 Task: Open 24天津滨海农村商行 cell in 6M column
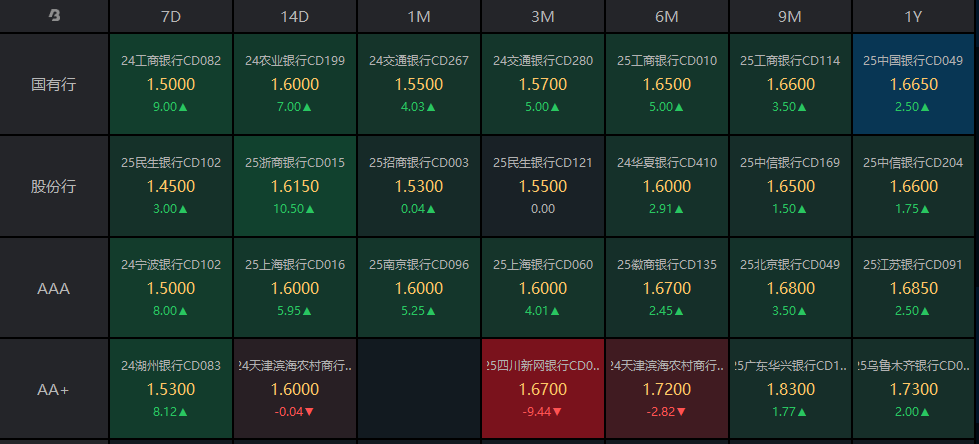pyautogui.click(x=667, y=389)
